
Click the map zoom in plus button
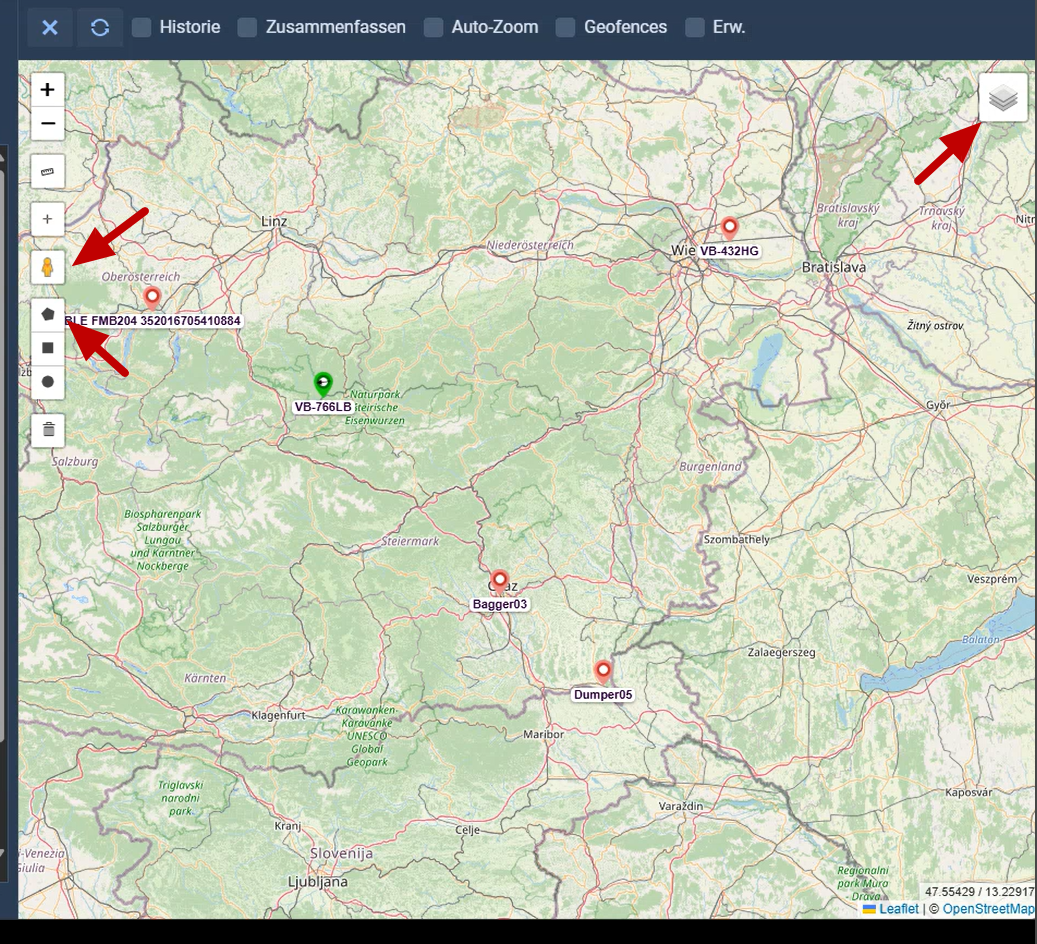tap(47, 90)
